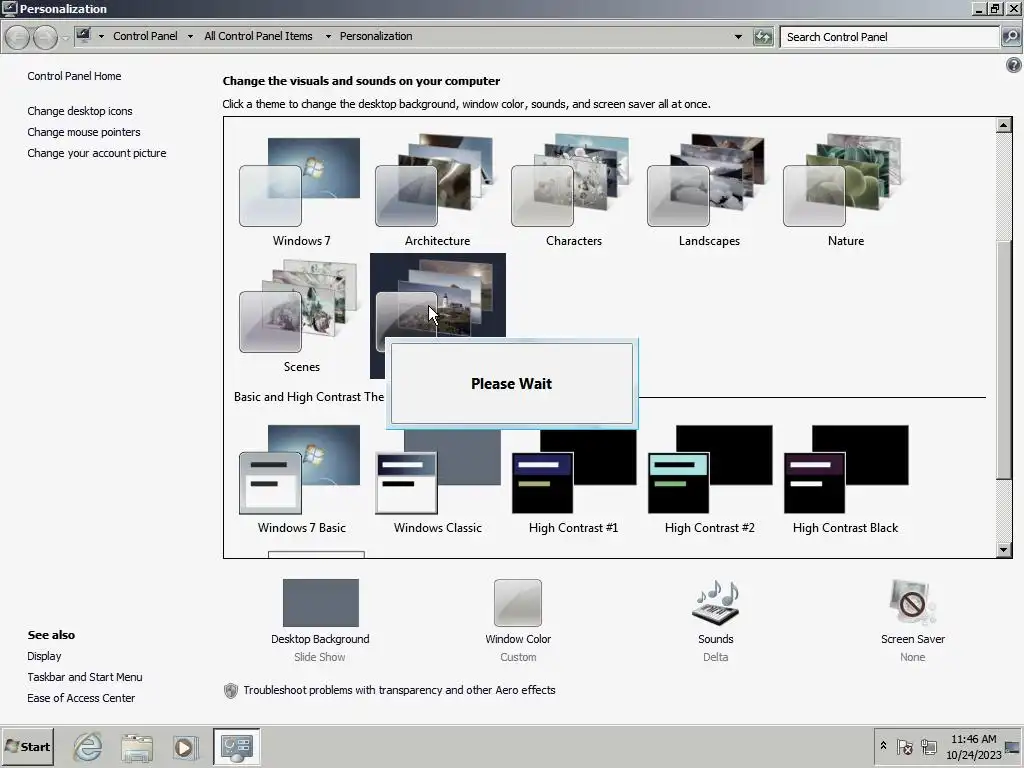The image size is (1024, 768).
Task: Expand the address bar history dropdown
Action: tap(738, 37)
